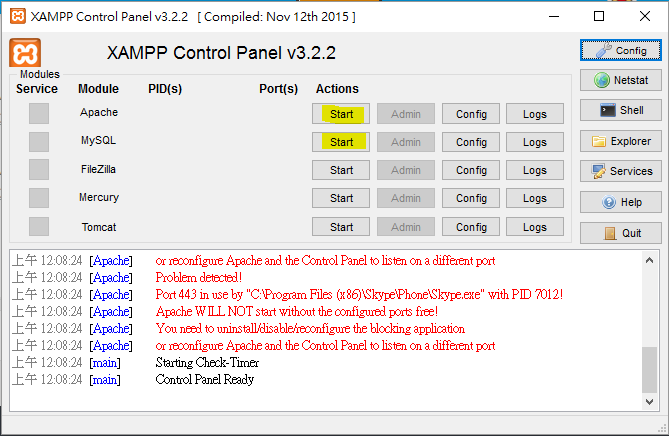This screenshot has width=669, height=436.
Task: Click the disabled Mercury Admin button
Action: tap(406, 198)
